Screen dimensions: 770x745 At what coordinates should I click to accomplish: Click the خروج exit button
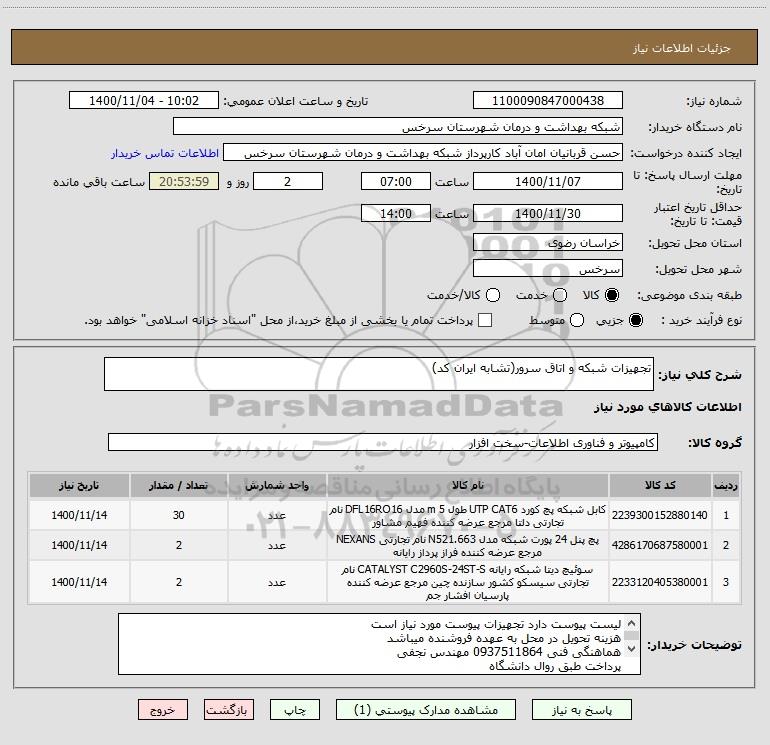coord(163,710)
